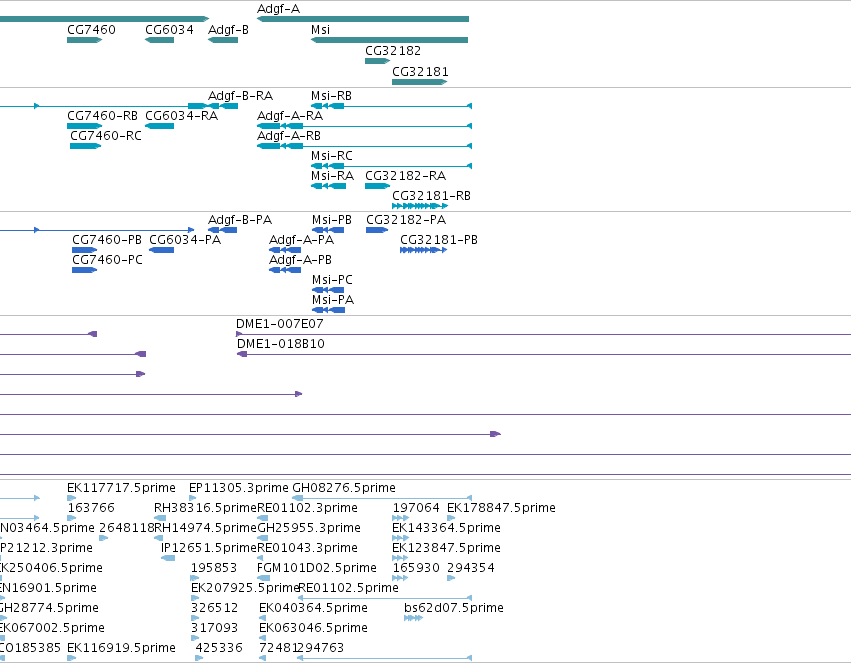Click the RE01043.3prime EST
This screenshot has height=663, width=851.
click(x=260, y=558)
